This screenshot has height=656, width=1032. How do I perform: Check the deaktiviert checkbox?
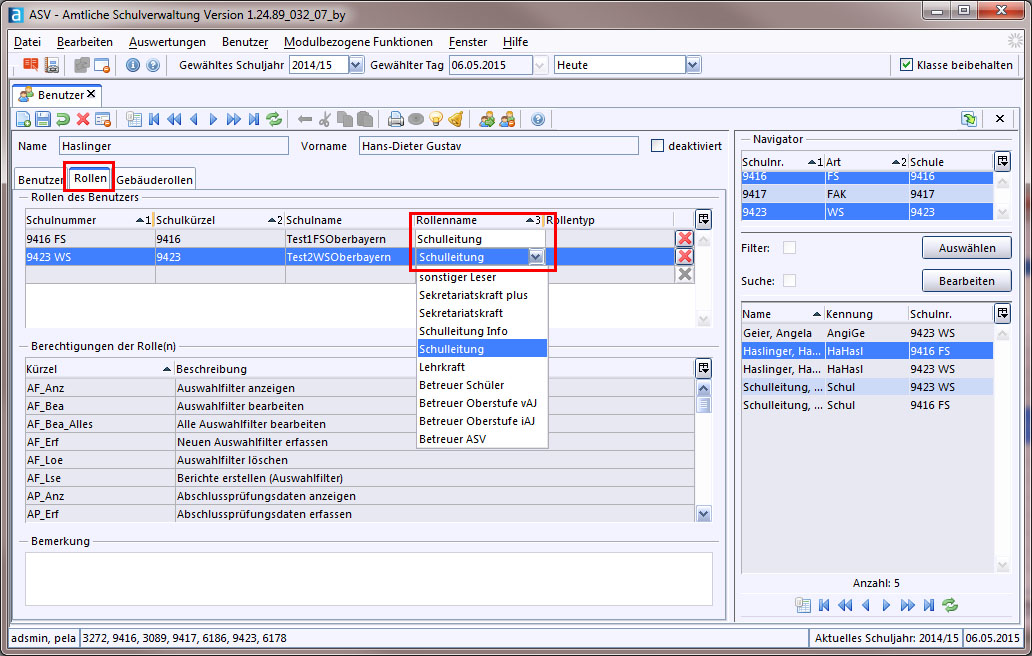pos(657,145)
